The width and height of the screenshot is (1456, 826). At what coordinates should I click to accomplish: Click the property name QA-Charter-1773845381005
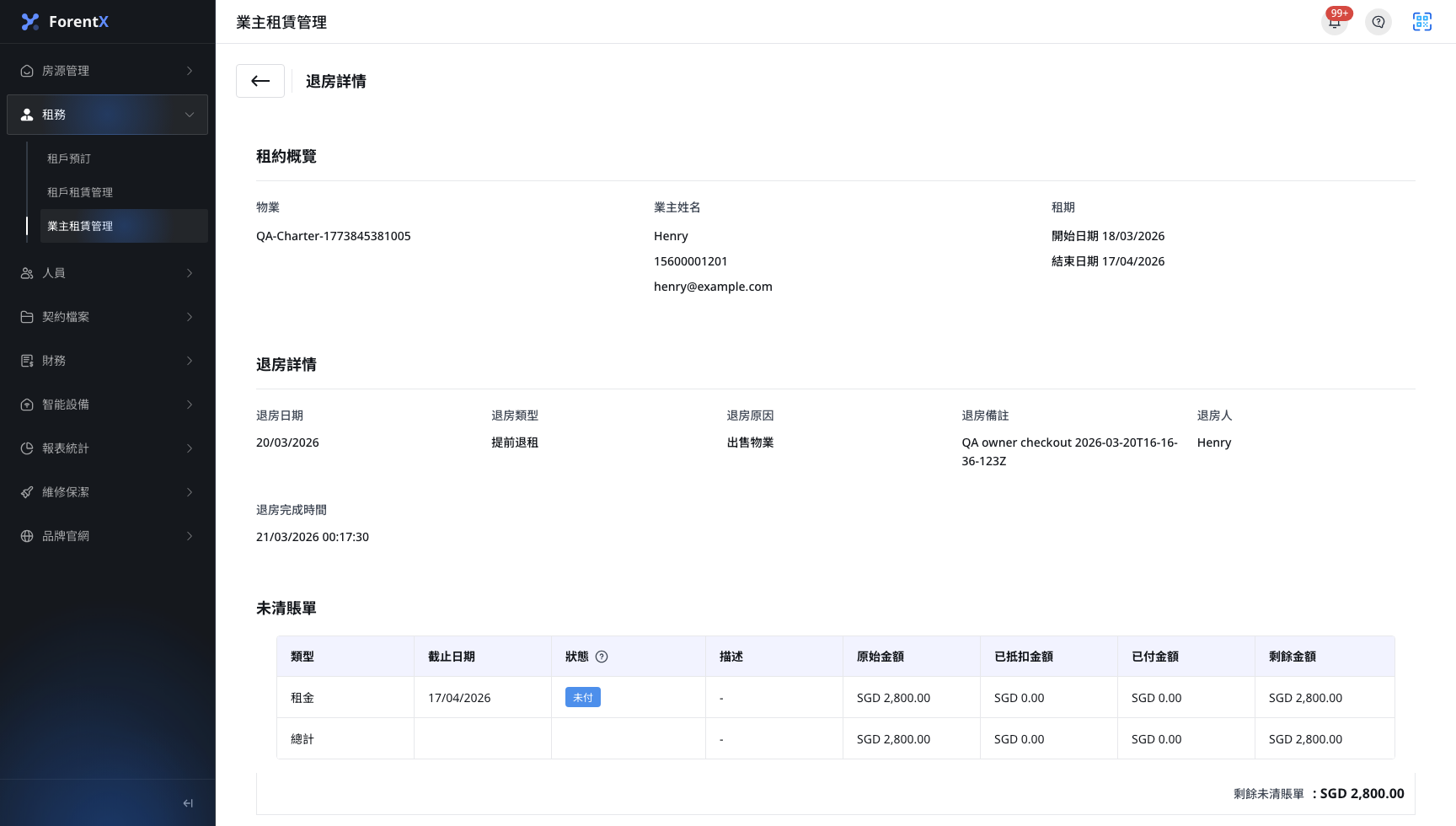coord(334,236)
